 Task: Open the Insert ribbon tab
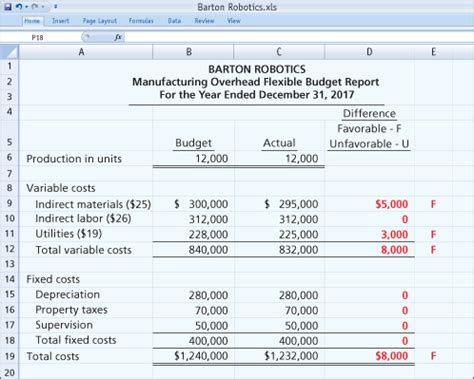pyautogui.click(x=61, y=21)
